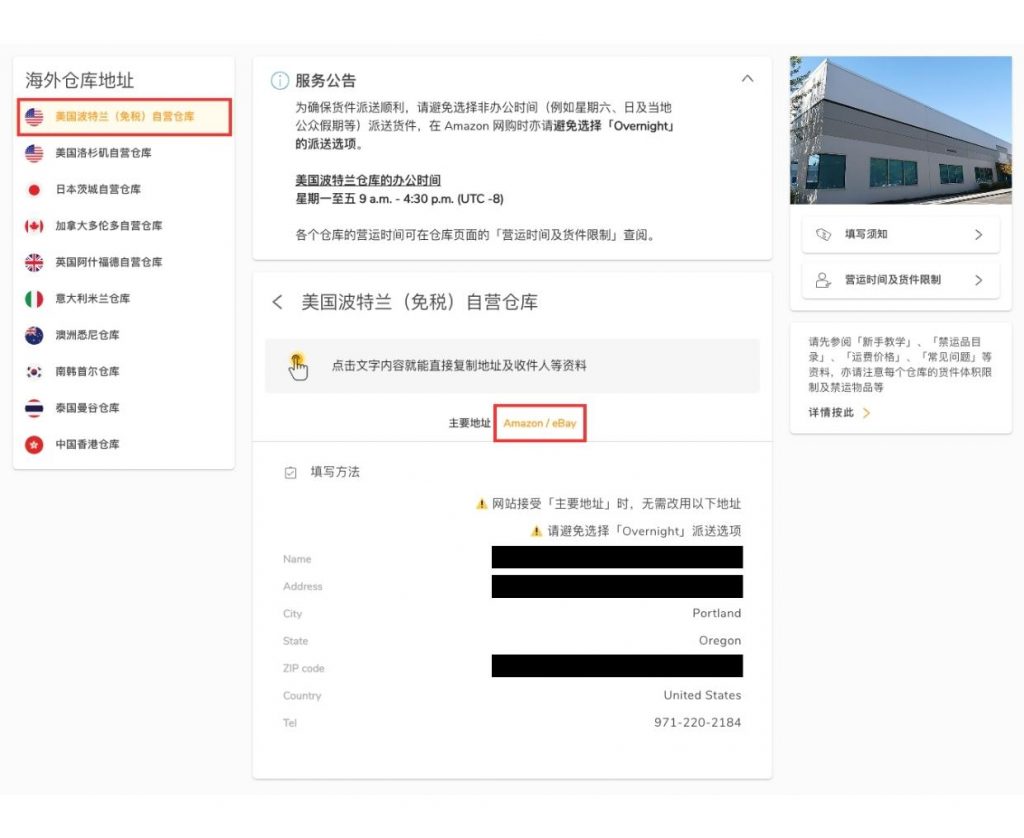
Task: Click the redacted ZIP code value field
Action: point(617,666)
